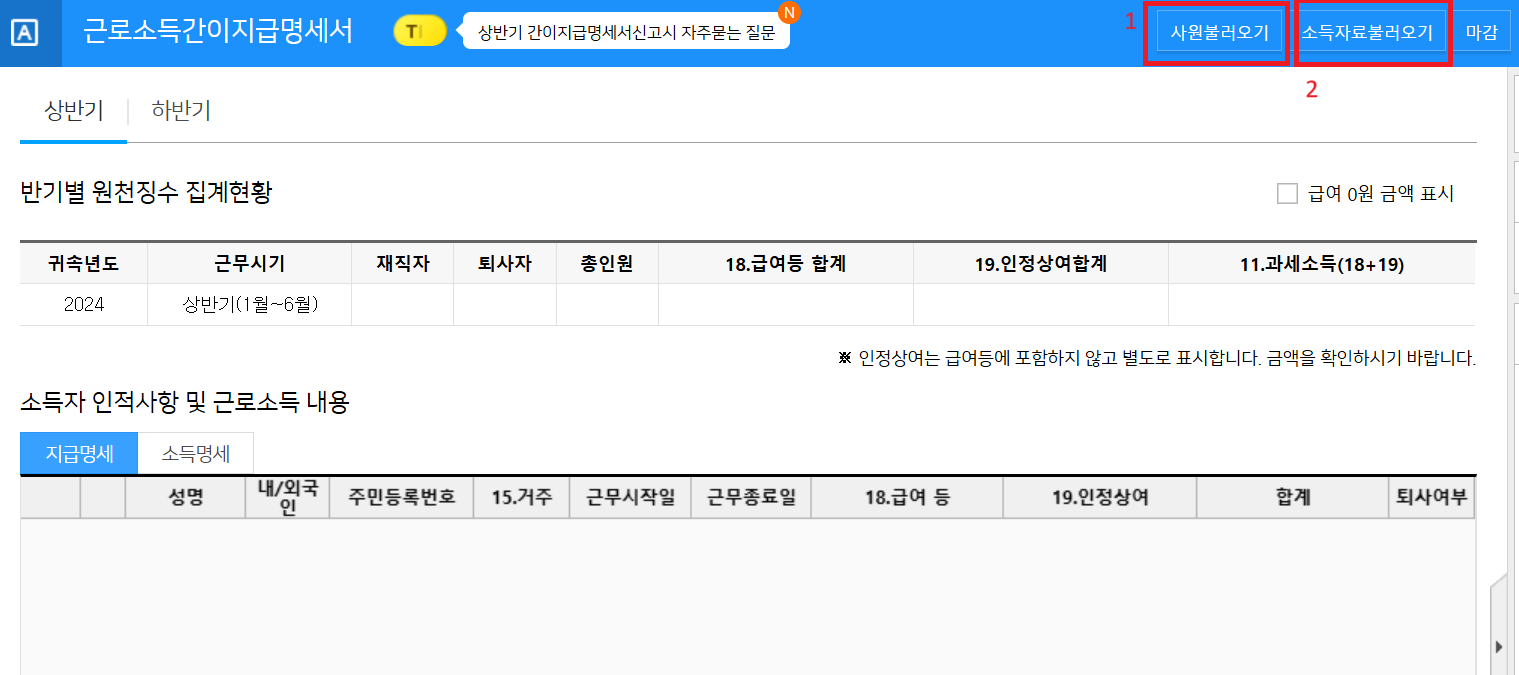Click the 인정상여 notice text line
The image size is (1519, 675).
pyautogui.click(x=1157, y=357)
